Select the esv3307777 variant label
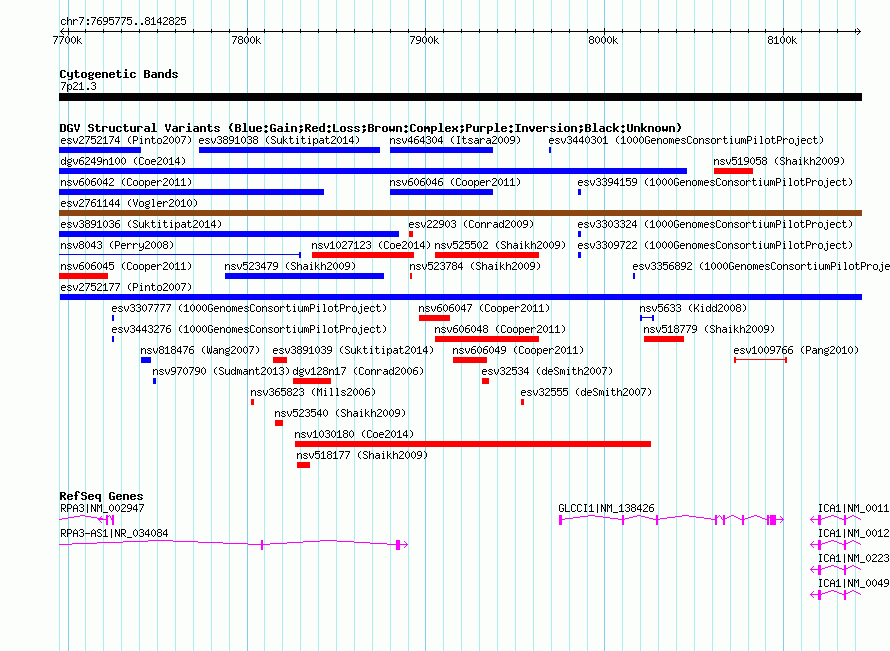This screenshot has width=890, height=651. click(x=249, y=308)
